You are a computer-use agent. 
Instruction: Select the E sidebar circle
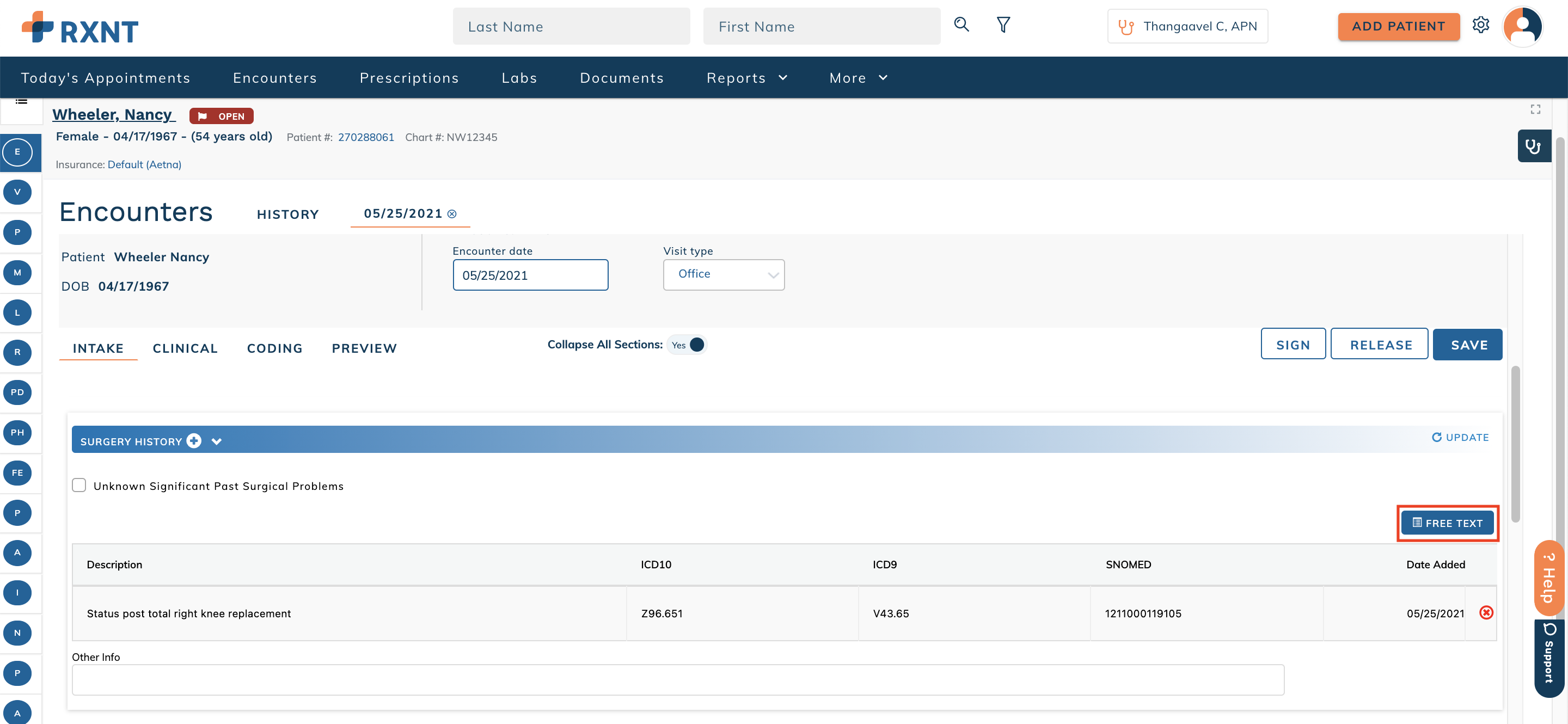(17, 152)
